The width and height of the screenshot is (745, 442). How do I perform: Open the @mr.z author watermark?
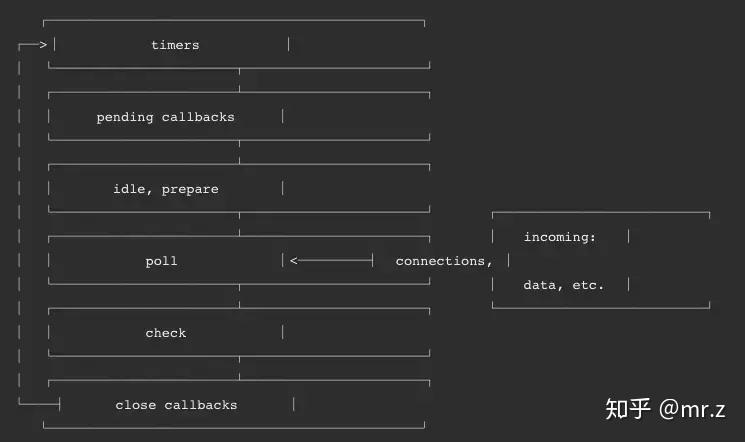[x=692, y=409]
